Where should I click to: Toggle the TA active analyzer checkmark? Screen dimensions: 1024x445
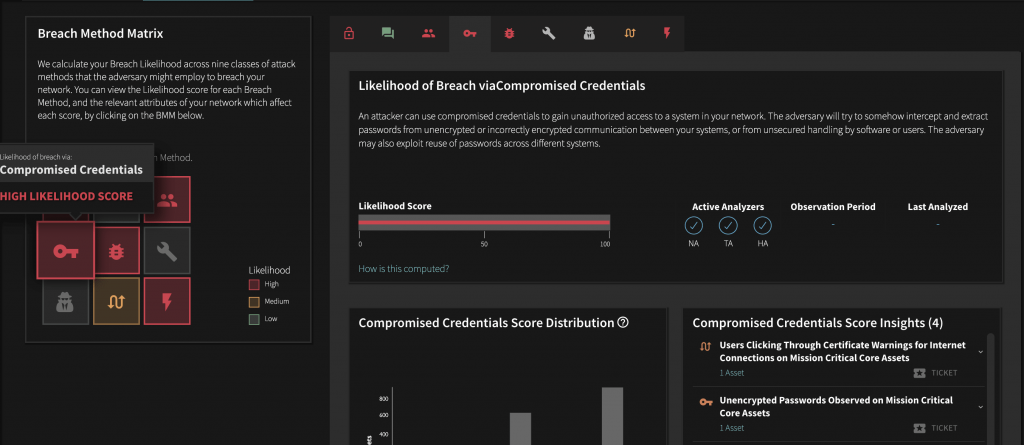[x=728, y=226]
